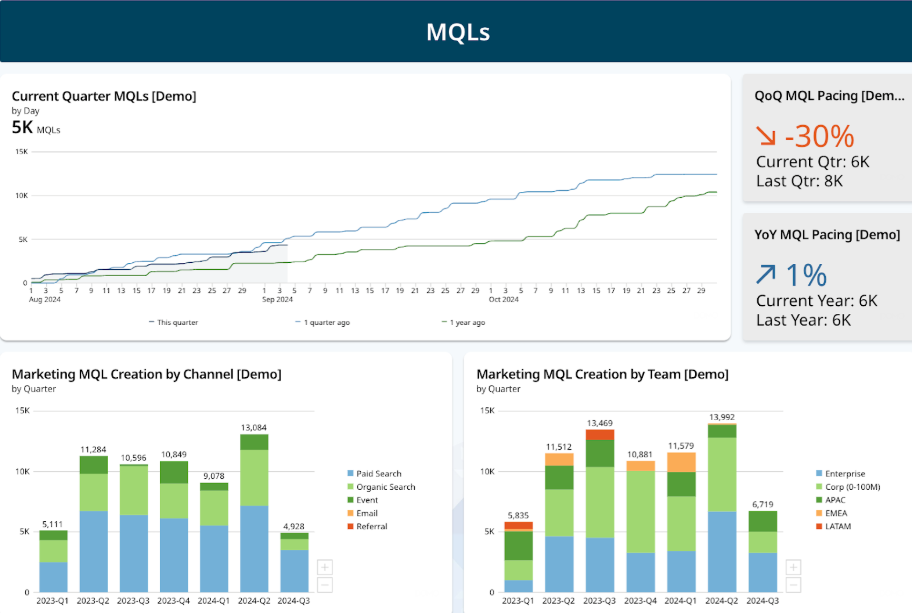Toggle EMEA in team legend

click(832, 513)
